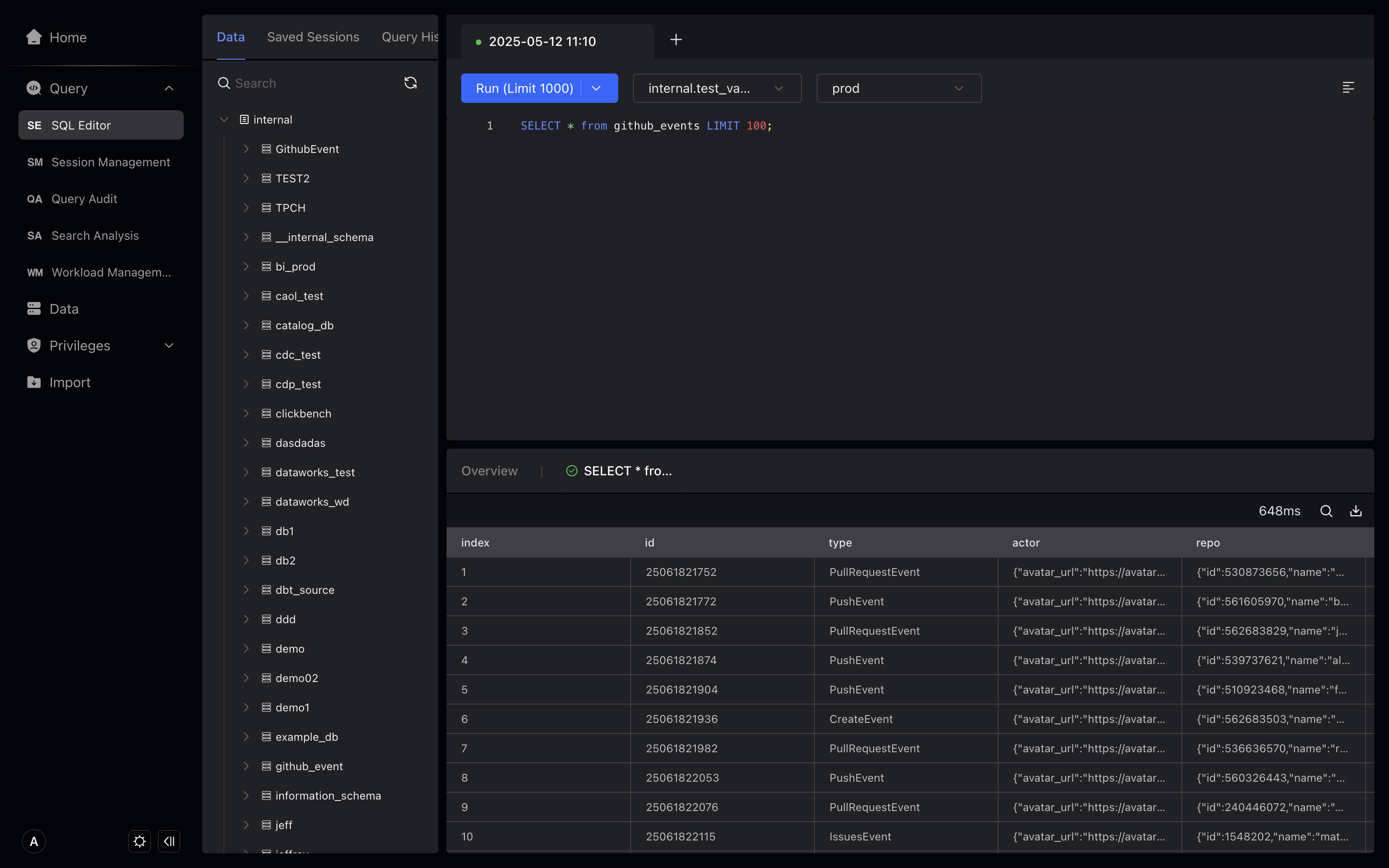Image resolution: width=1389 pixels, height=868 pixels.
Task: Open the Data section icon in sidebar
Action: click(x=34, y=309)
